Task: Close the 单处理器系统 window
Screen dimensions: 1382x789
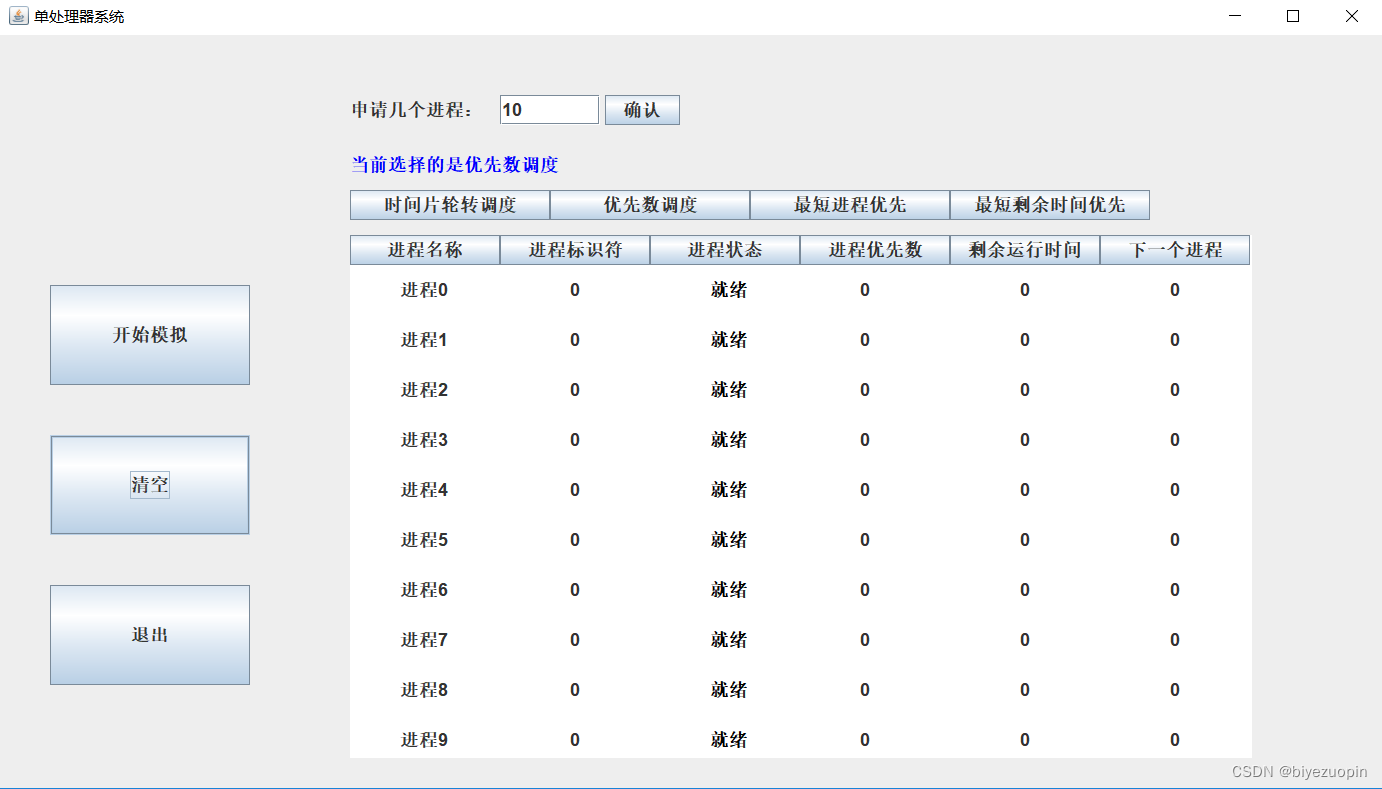Action: tap(1352, 16)
